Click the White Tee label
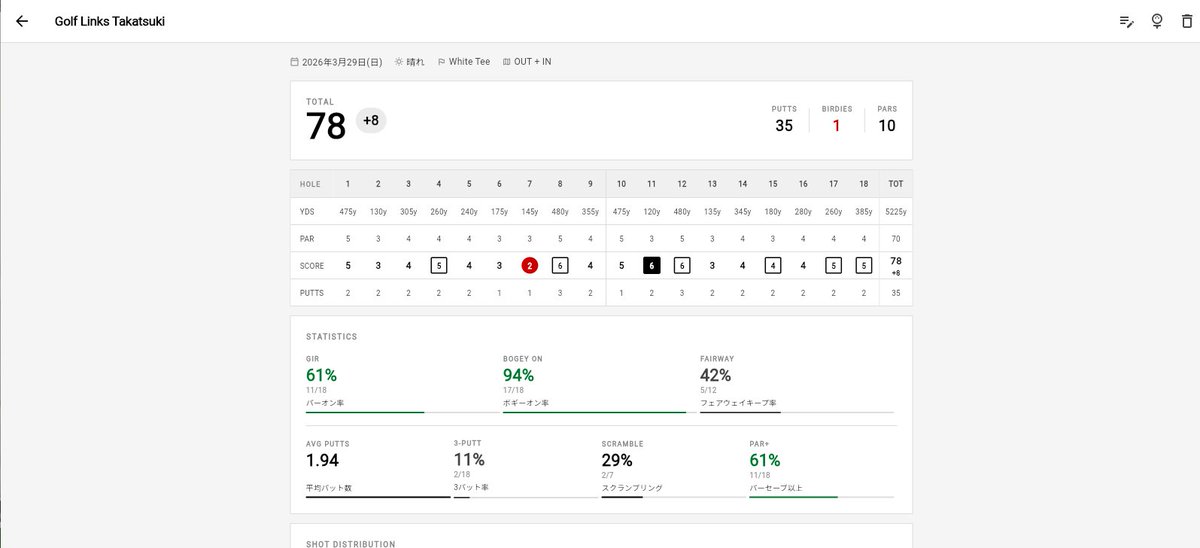This screenshot has height=548, width=1200. pos(469,62)
